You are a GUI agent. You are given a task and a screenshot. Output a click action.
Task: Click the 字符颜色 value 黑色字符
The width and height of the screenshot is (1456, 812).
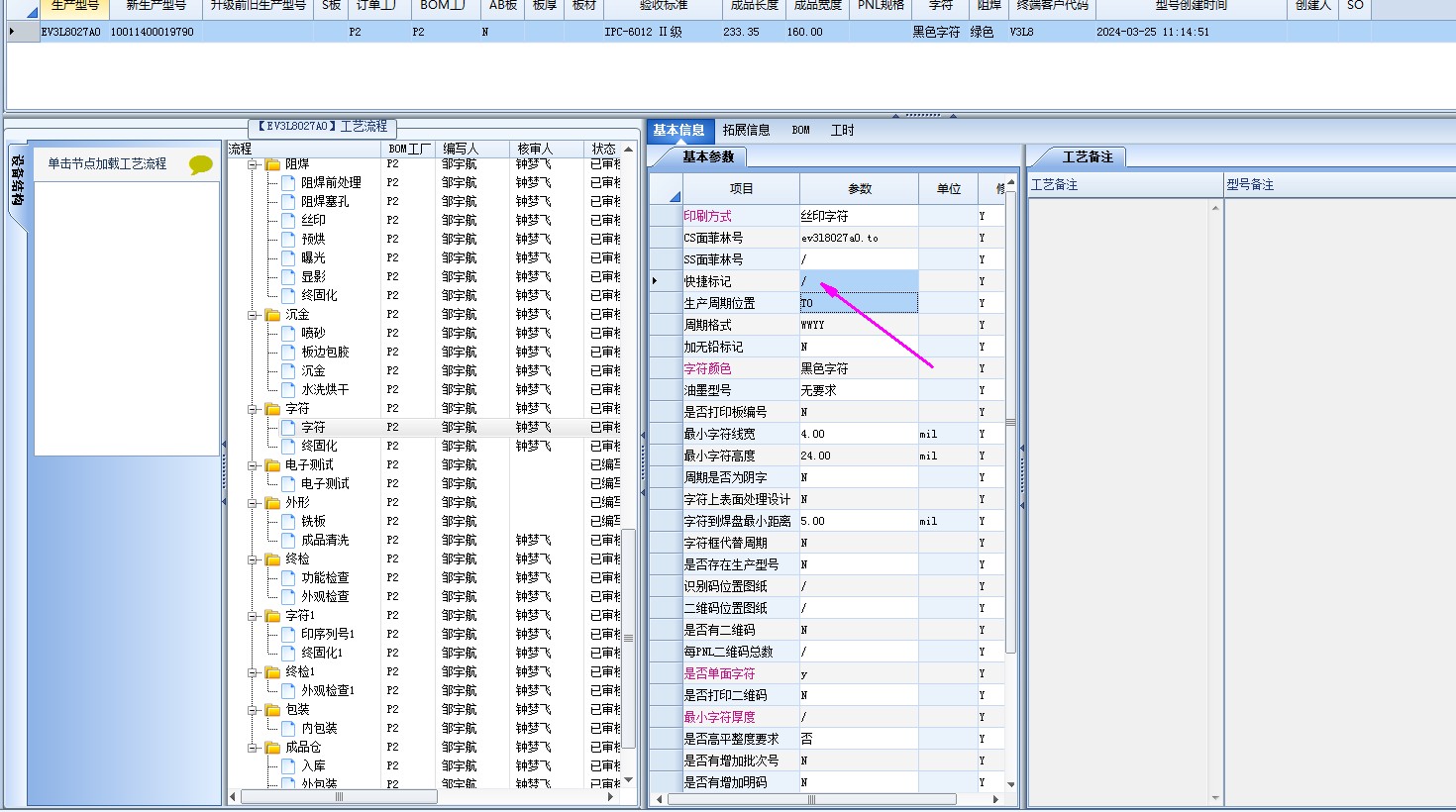[x=859, y=368]
